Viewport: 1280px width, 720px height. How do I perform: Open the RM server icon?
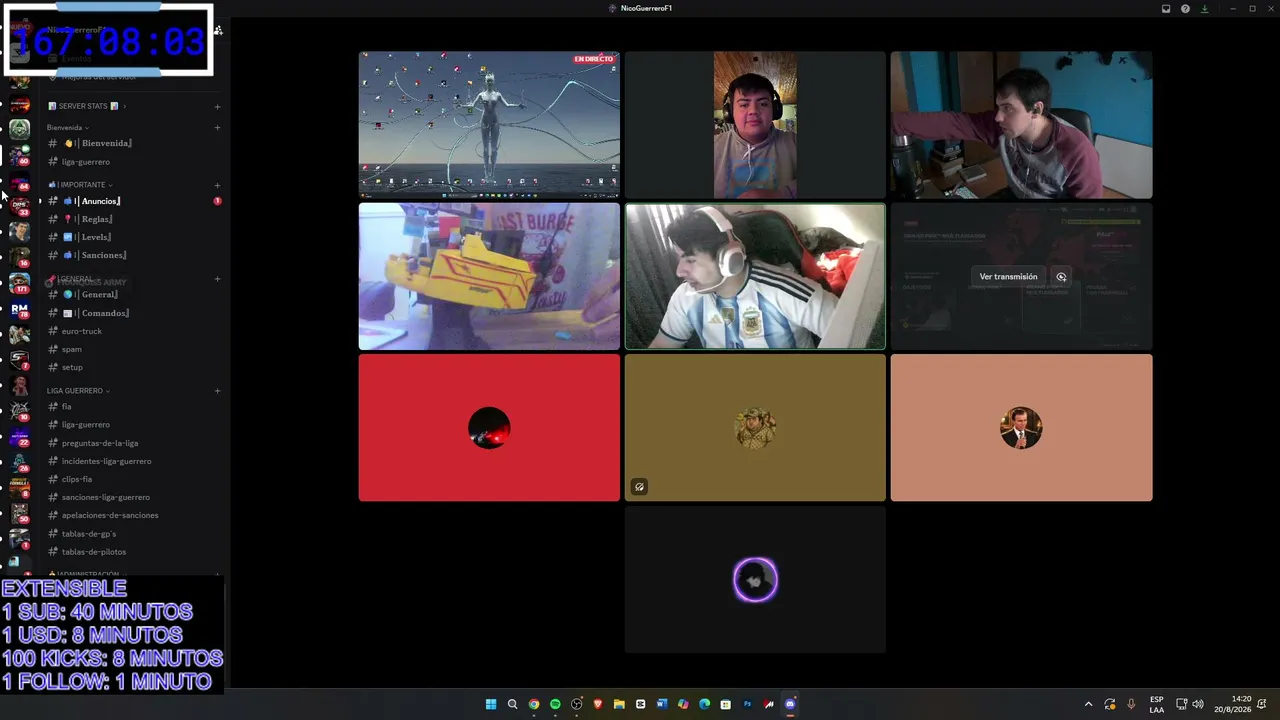[19, 309]
